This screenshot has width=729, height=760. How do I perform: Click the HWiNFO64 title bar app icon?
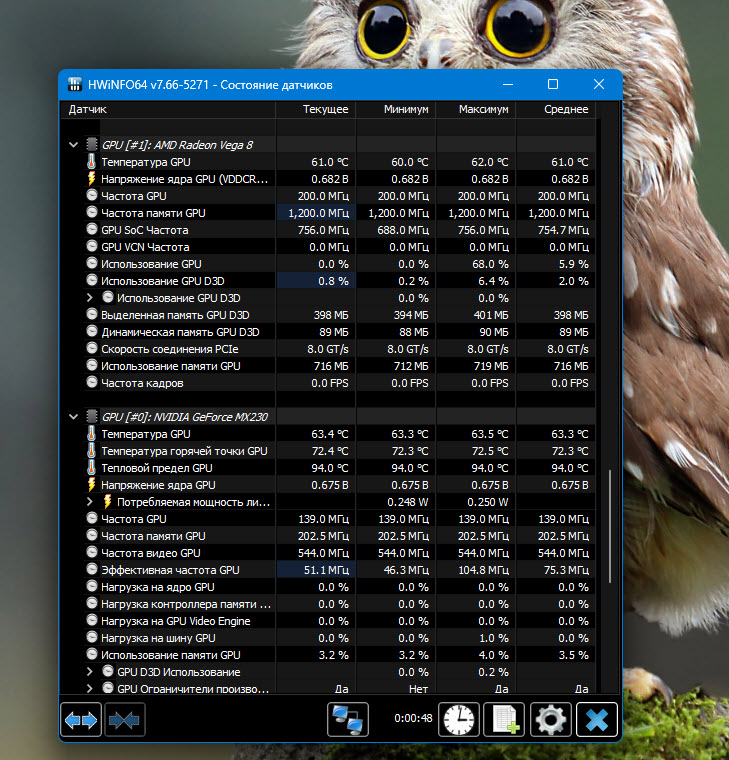click(75, 84)
